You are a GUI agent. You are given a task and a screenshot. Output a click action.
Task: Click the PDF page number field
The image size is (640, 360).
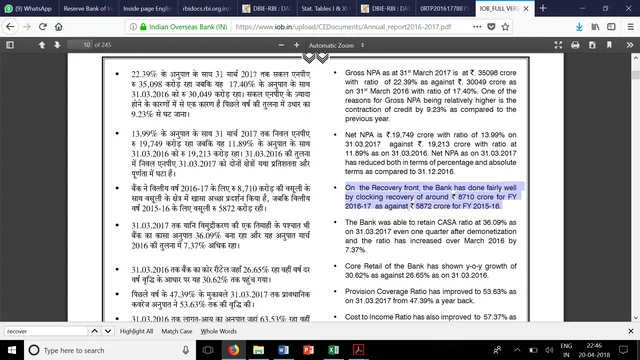(80, 45)
